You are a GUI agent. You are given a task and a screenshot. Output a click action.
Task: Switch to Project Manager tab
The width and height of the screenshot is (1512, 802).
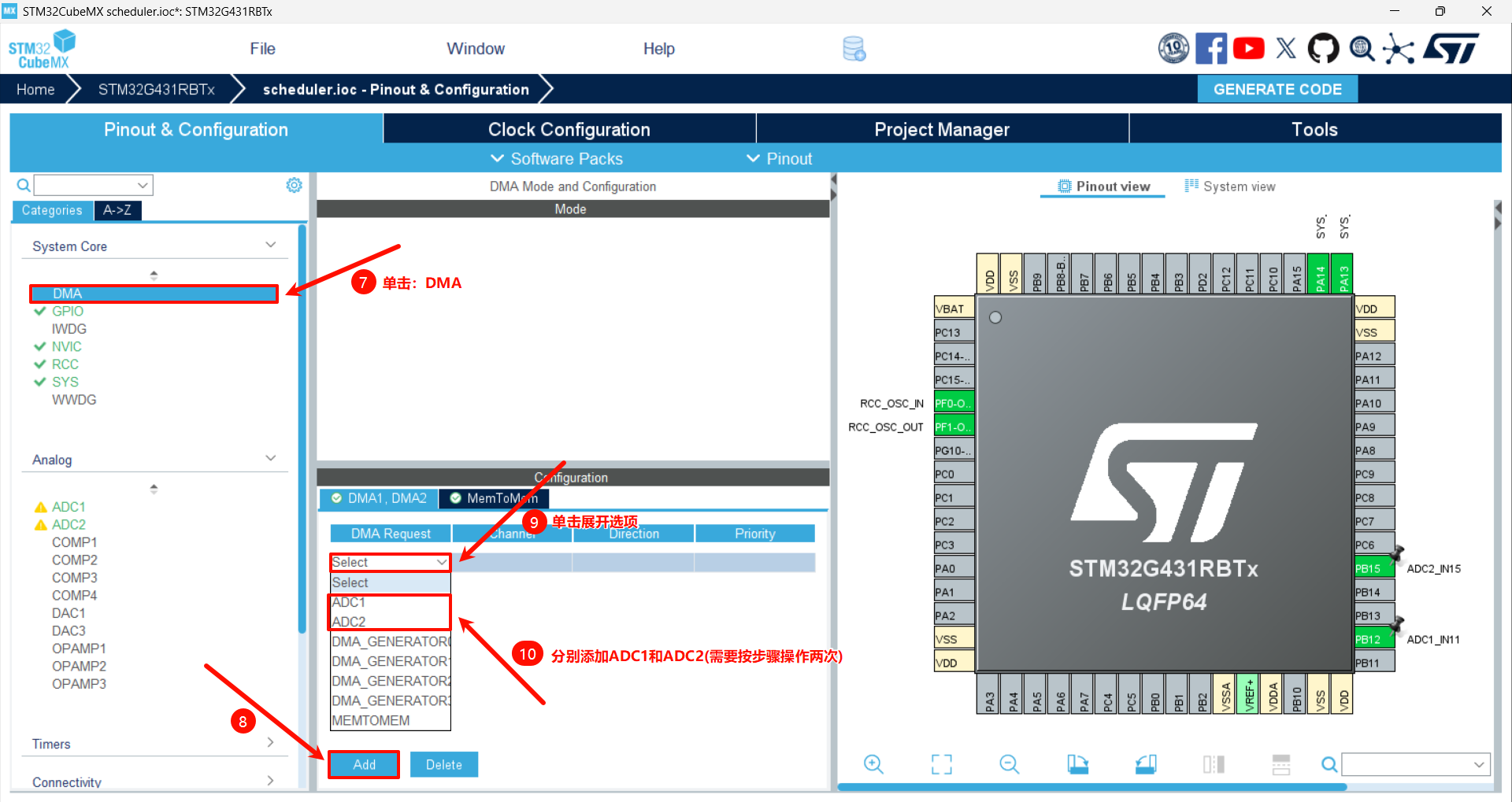coord(942,129)
